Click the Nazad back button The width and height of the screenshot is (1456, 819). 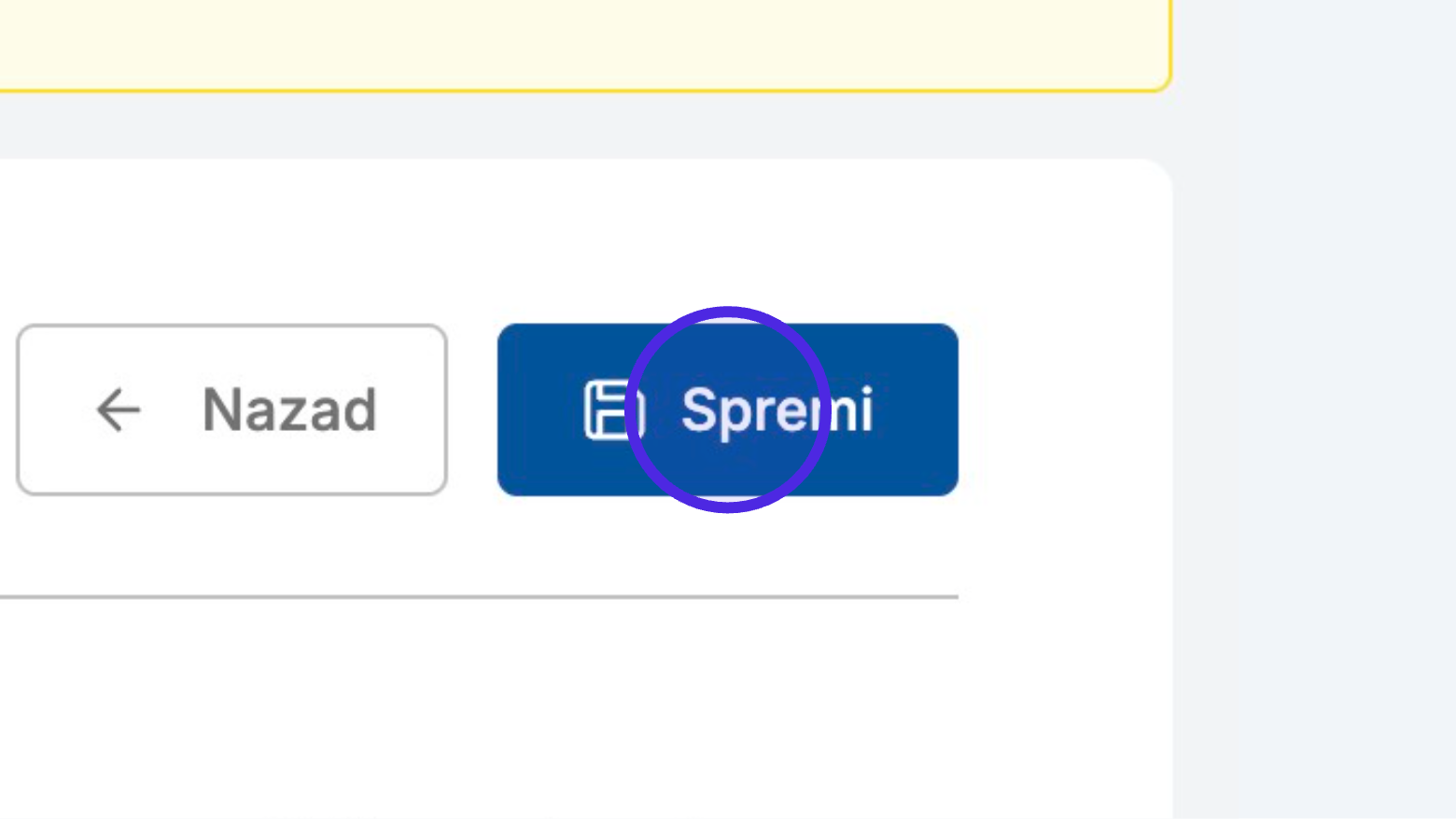tap(231, 409)
